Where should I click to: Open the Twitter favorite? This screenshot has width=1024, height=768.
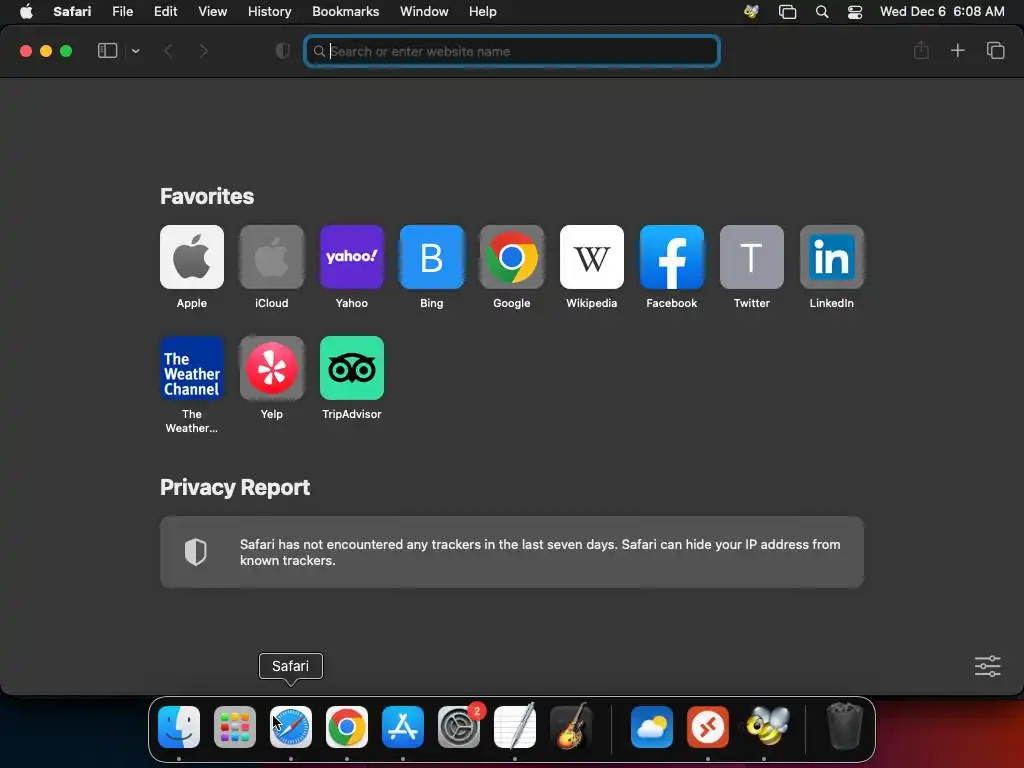752,257
